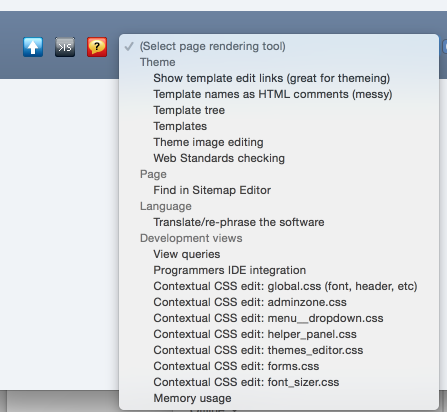447x412 pixels.
Task: Click the red question mark help icon
Action: 97,47
